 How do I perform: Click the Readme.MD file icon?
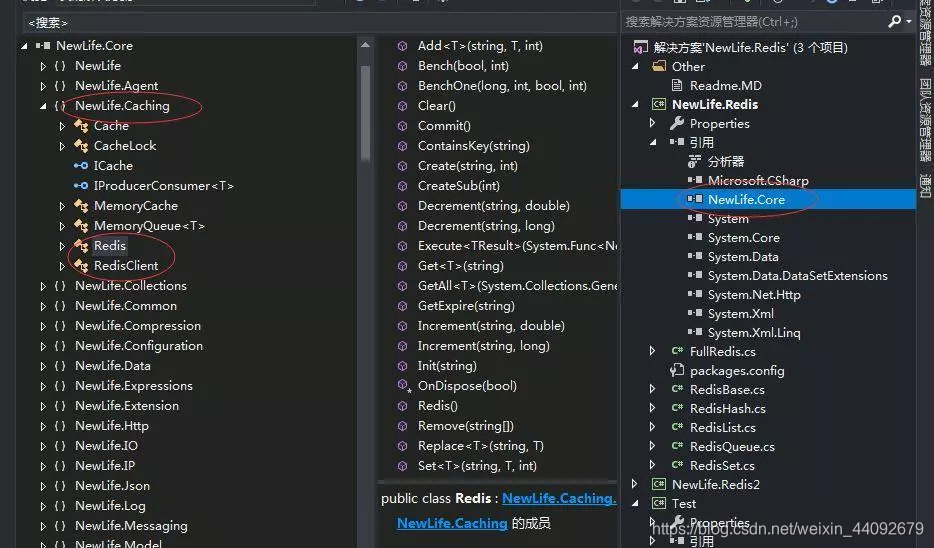pos(677,85)
